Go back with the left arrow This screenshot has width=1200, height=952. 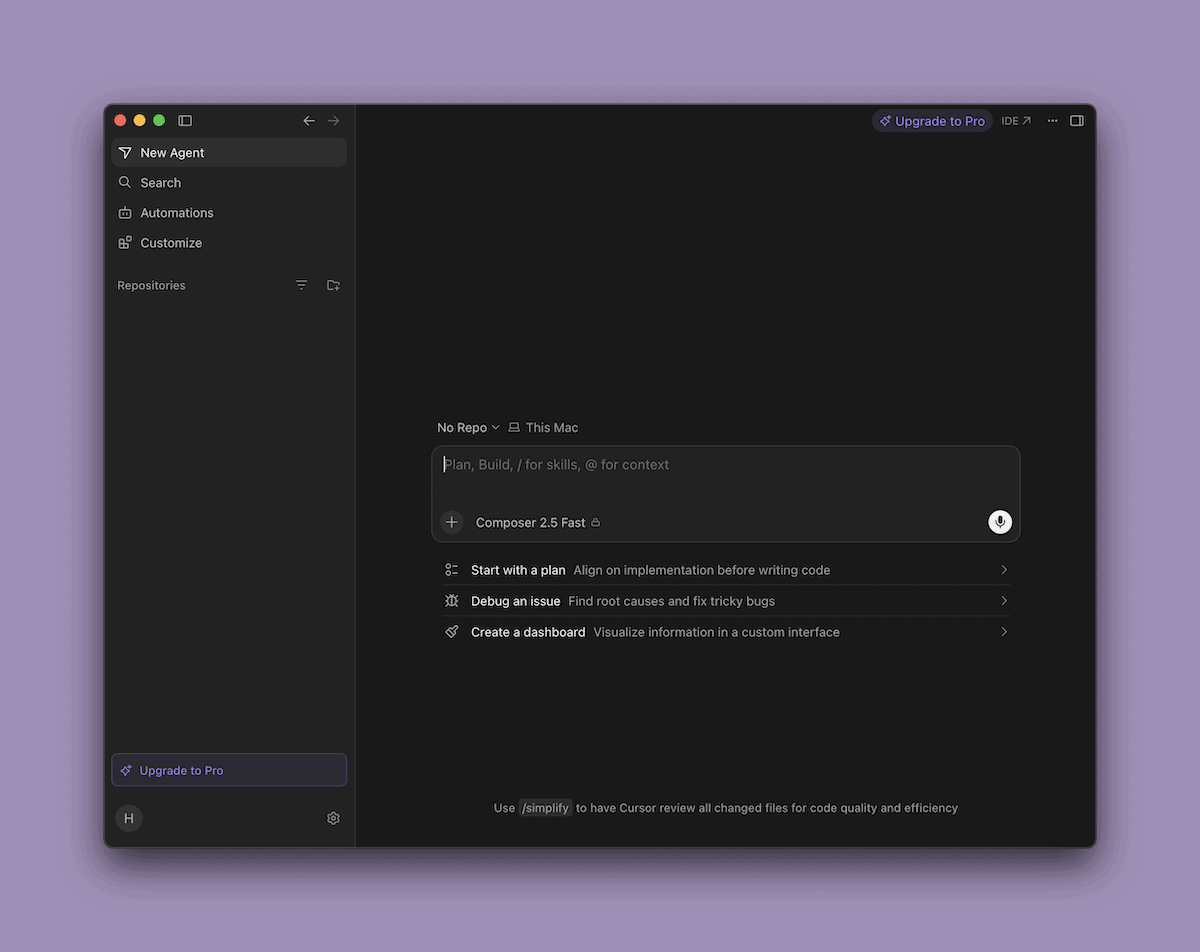[309, 121]
